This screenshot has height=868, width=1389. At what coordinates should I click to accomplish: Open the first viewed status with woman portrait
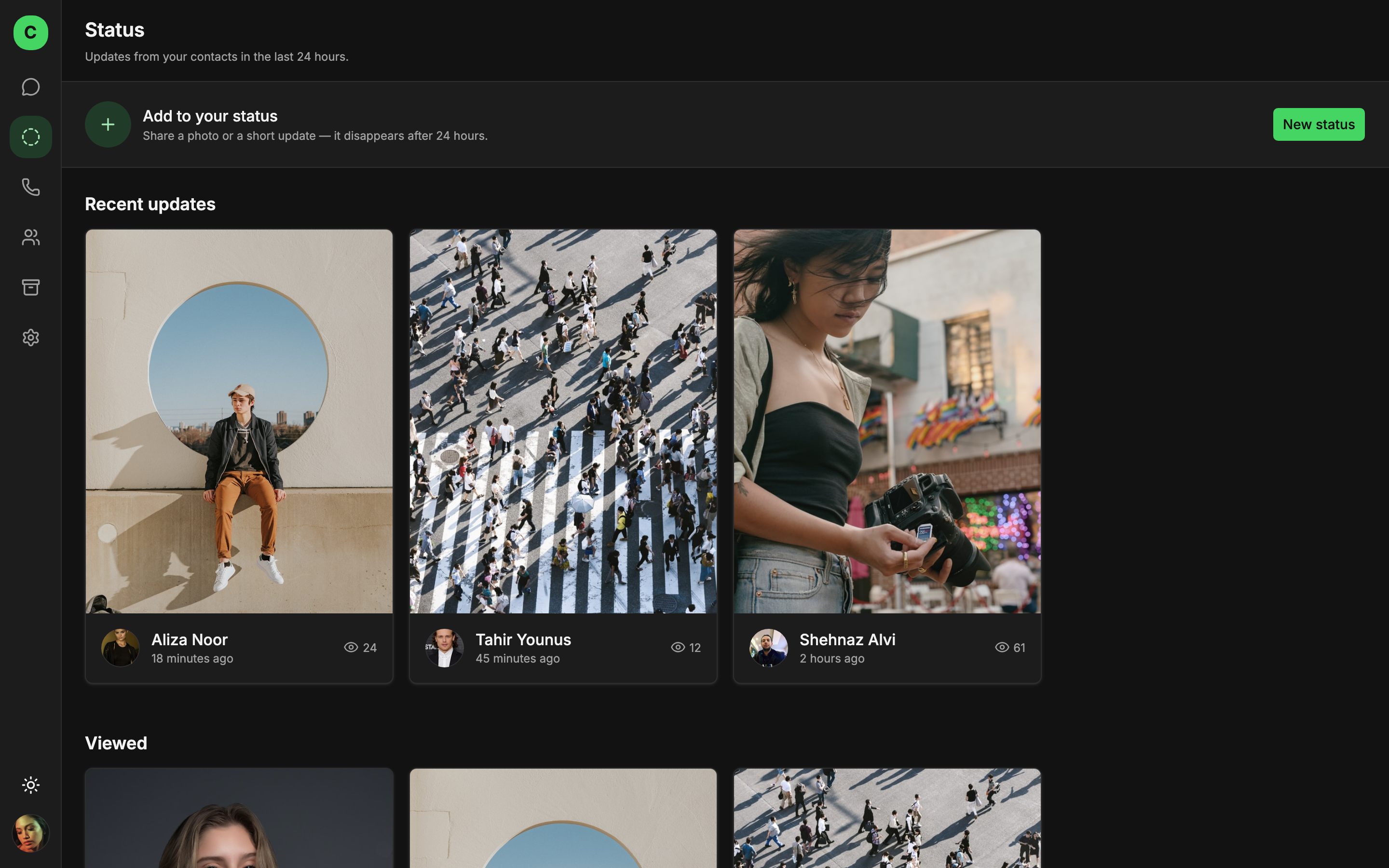click(239, 818)
